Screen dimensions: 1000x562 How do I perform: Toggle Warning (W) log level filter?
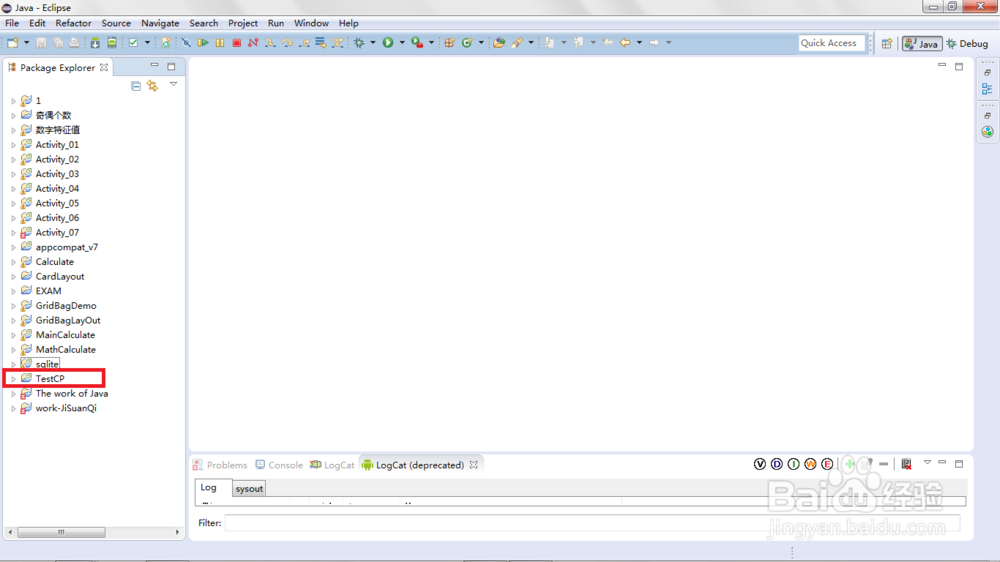click(x=811, y=464)
